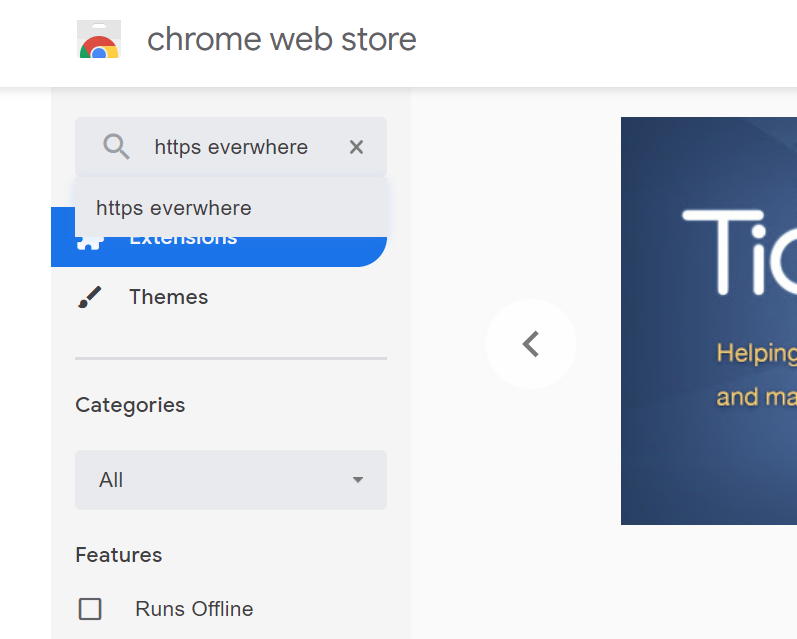Image resolution: width=797 pixels, height=639 pixels.
Task: Enable the Runs Offline checkbox
Action: point(90,608)
